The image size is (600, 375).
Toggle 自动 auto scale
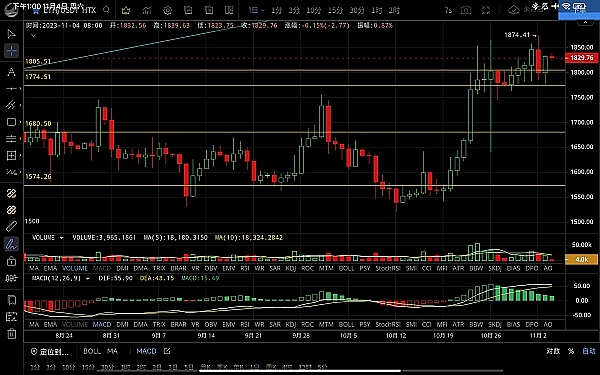tap(589, 351)
